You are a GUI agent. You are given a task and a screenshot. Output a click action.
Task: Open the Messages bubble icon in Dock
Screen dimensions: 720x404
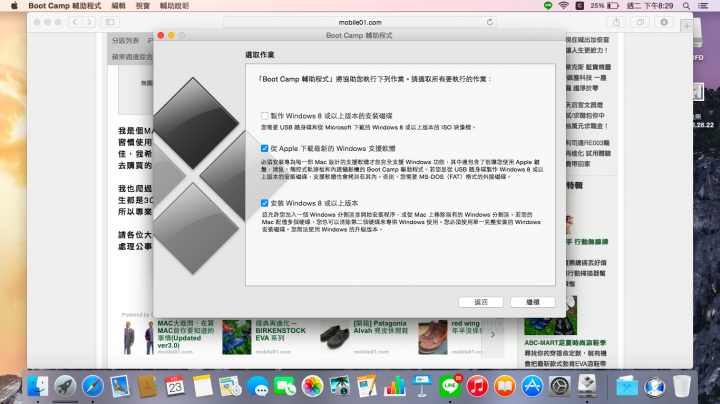(258, 386)
